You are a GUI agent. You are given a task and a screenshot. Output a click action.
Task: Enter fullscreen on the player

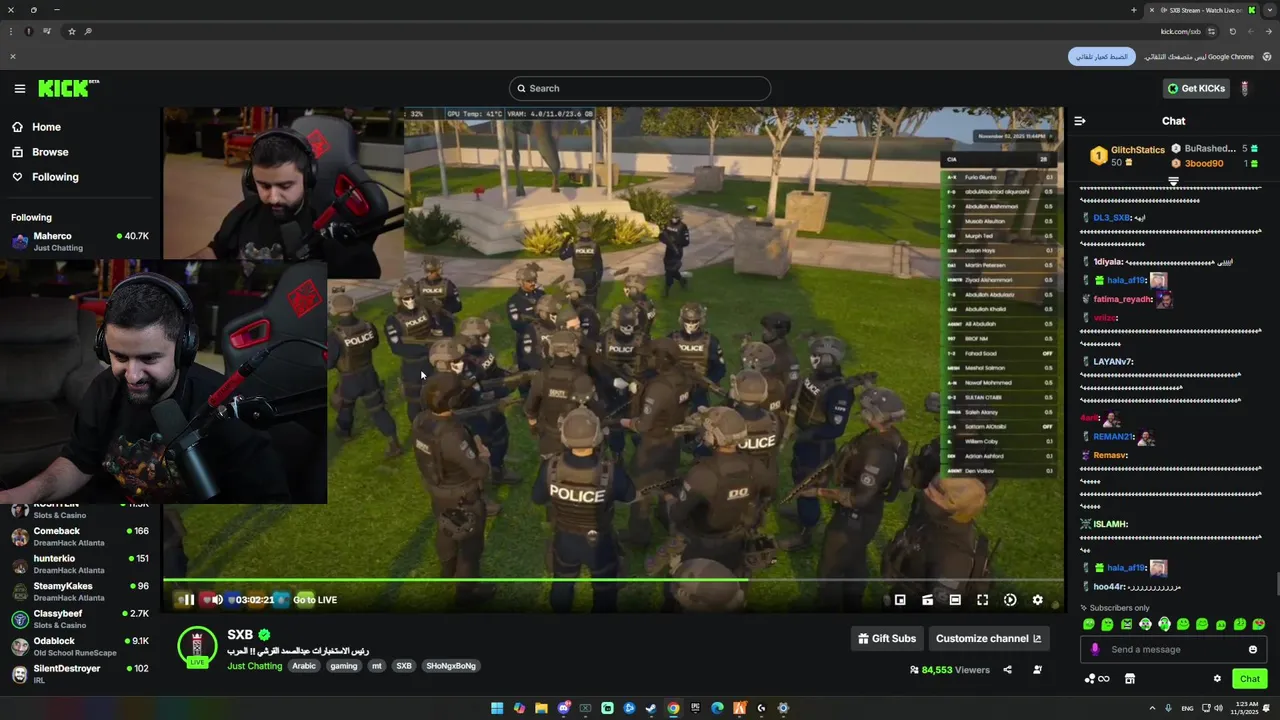(983, 600)
